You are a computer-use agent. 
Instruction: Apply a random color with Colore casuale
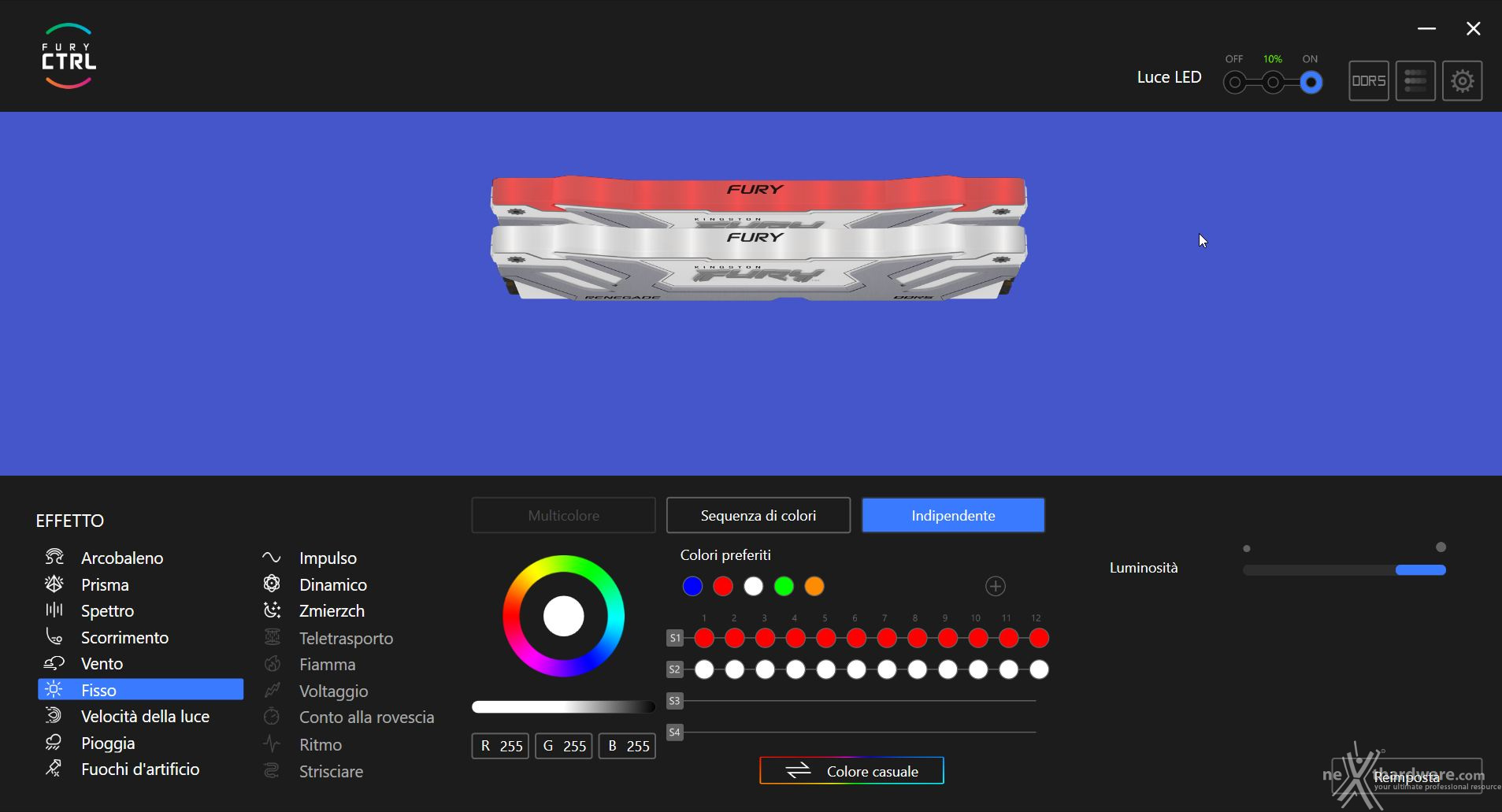point(851,771)
